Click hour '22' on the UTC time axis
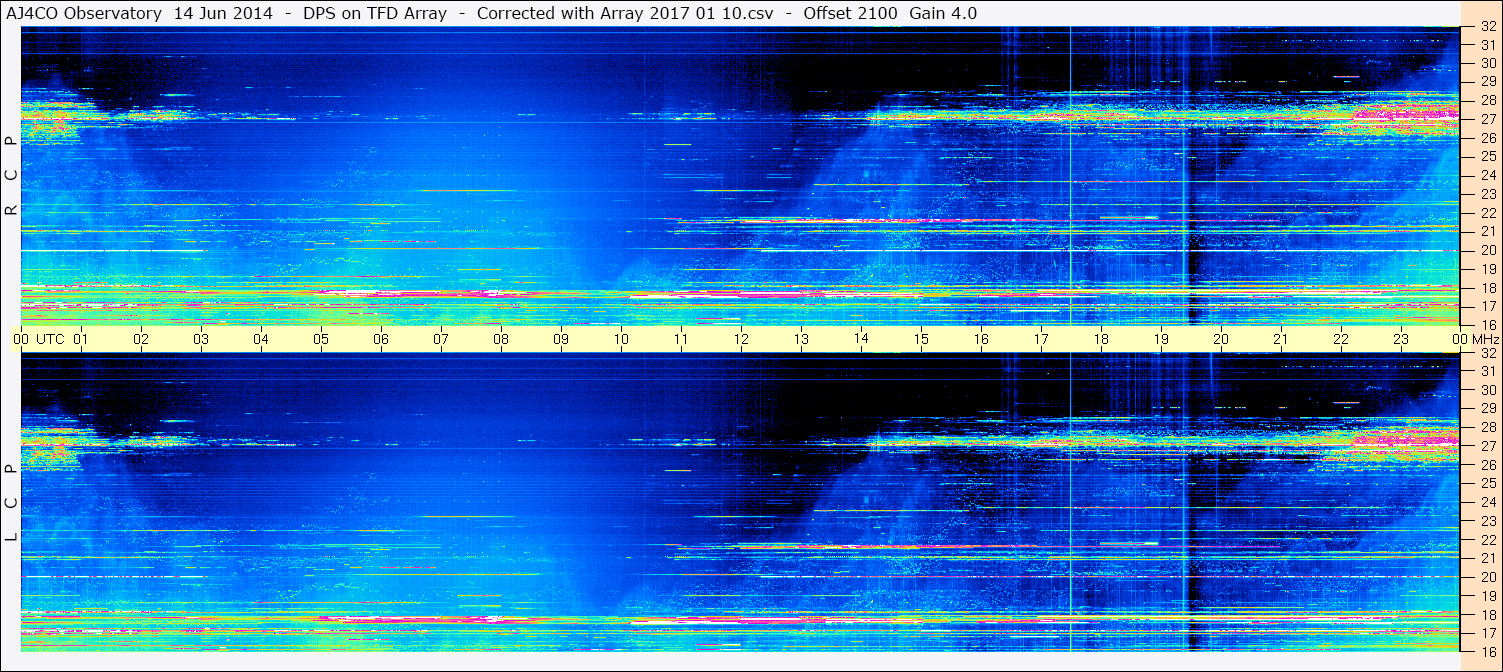 pos(1341,339)
